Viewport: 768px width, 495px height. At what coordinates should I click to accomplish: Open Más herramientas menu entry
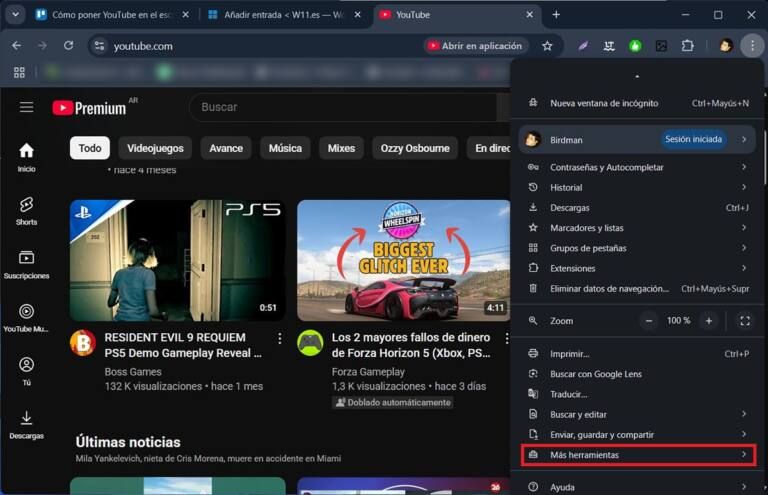pos(638,455)
